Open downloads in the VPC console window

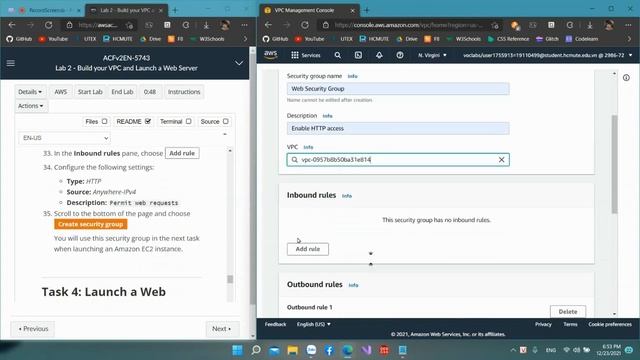pos(590,25)
